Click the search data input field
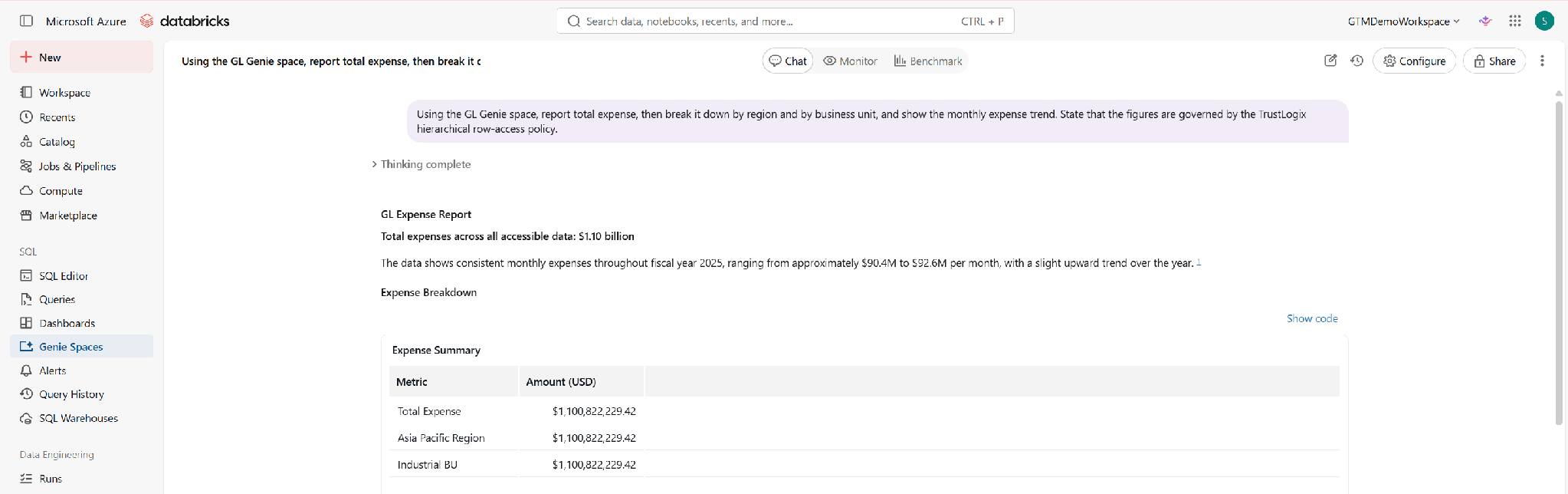The width and height of the screenshot is (1568, 494). [786, 21]
